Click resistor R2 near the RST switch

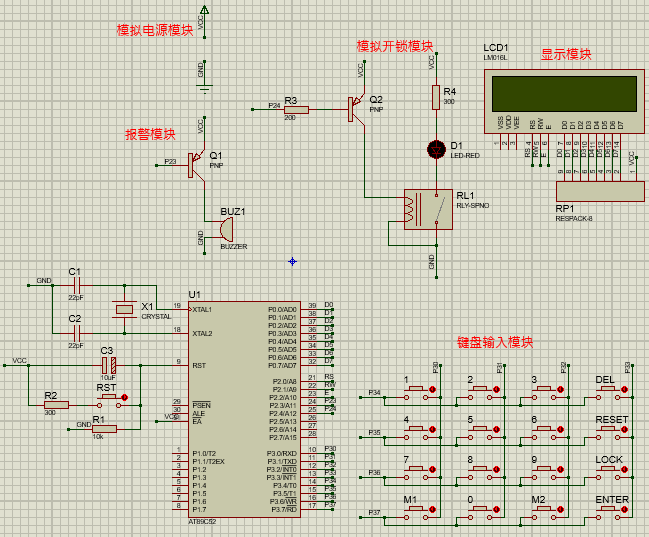[56, 405]
